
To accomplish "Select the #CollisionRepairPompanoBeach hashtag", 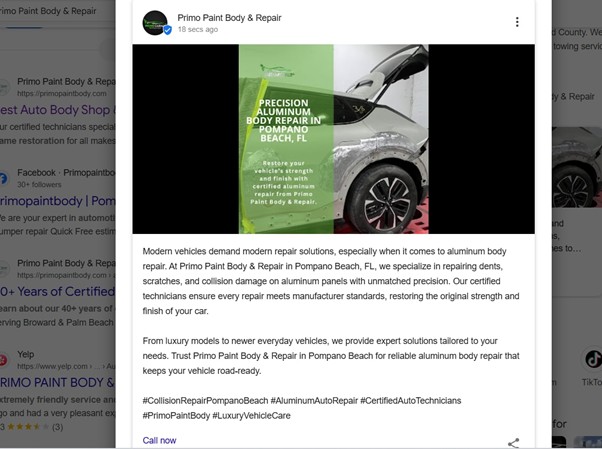I will [x=205, y=401].
